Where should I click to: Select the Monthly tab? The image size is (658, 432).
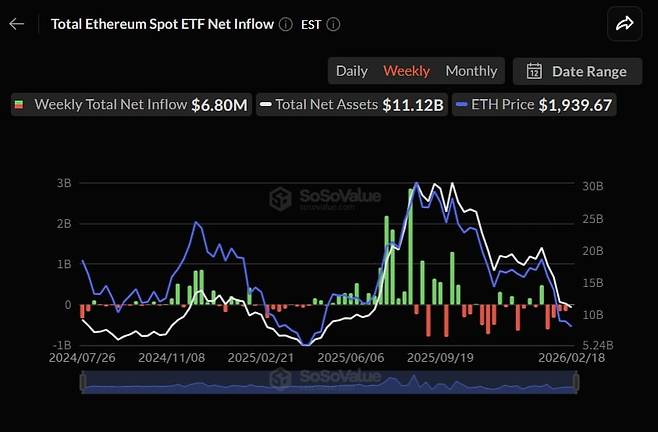[x=471, y=71]
